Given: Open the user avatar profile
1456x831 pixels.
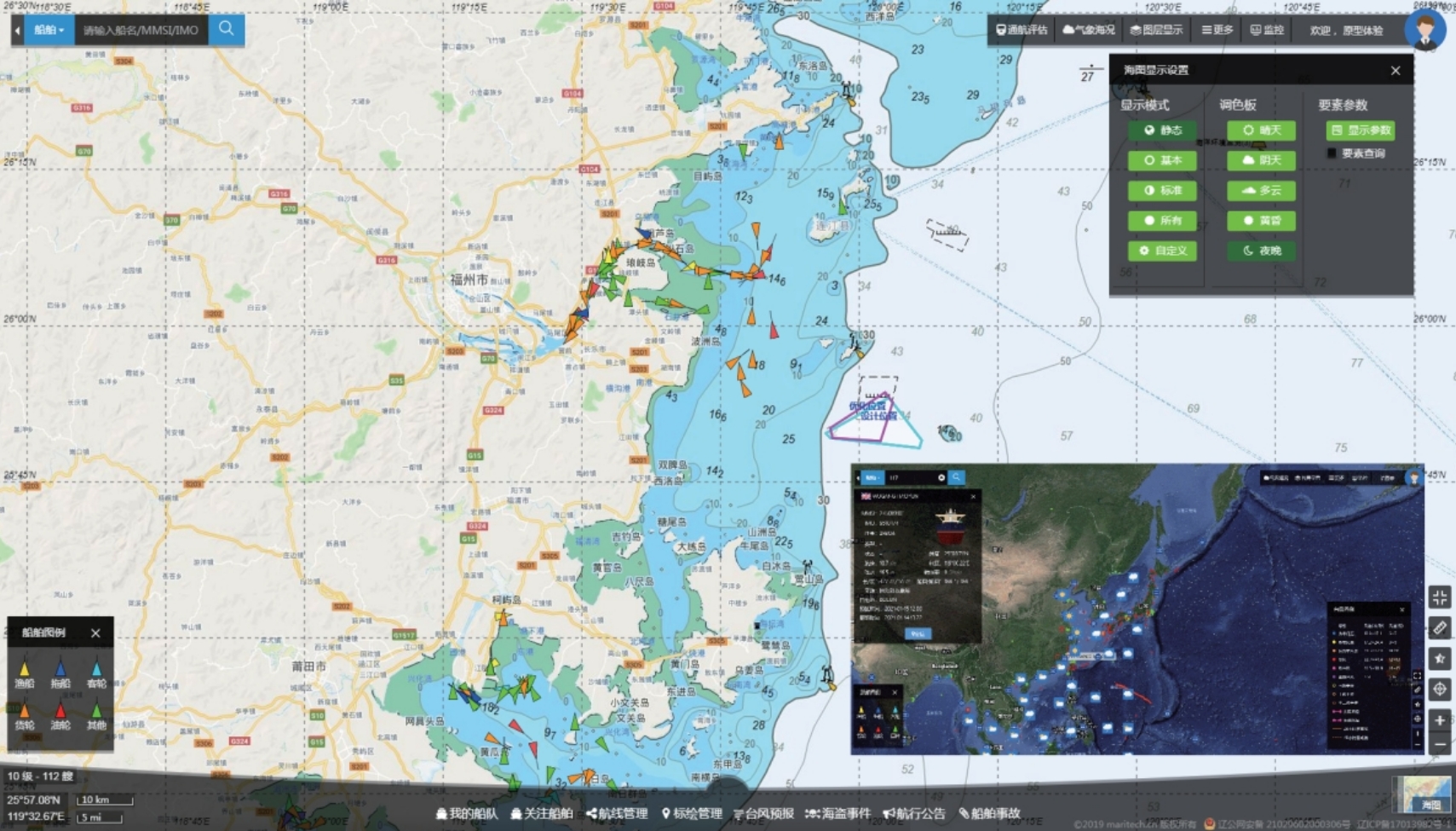Looking at the screenshot, I should (1424, 30).
